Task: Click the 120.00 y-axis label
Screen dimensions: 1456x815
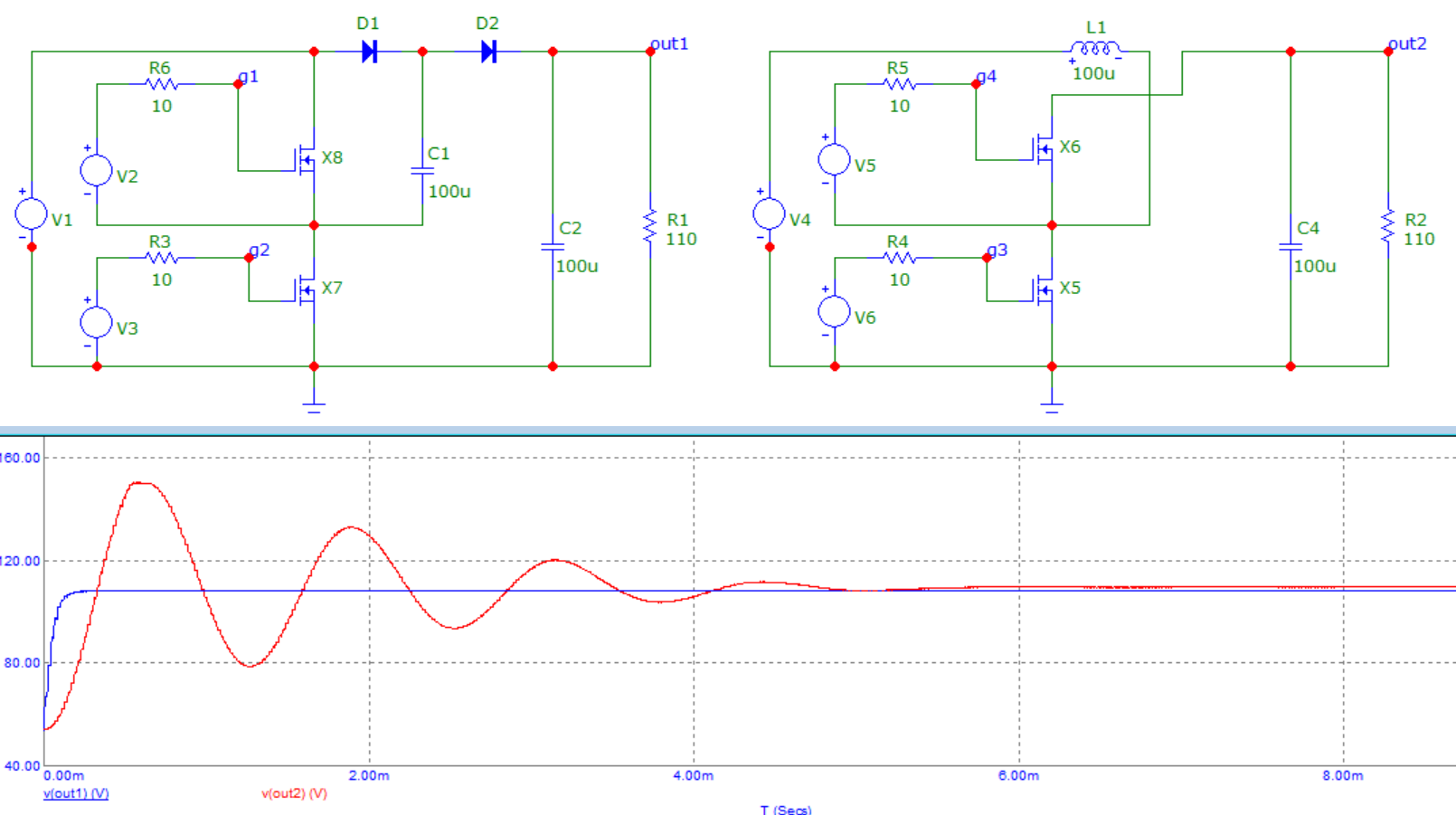Action: [x=20, y=561]
